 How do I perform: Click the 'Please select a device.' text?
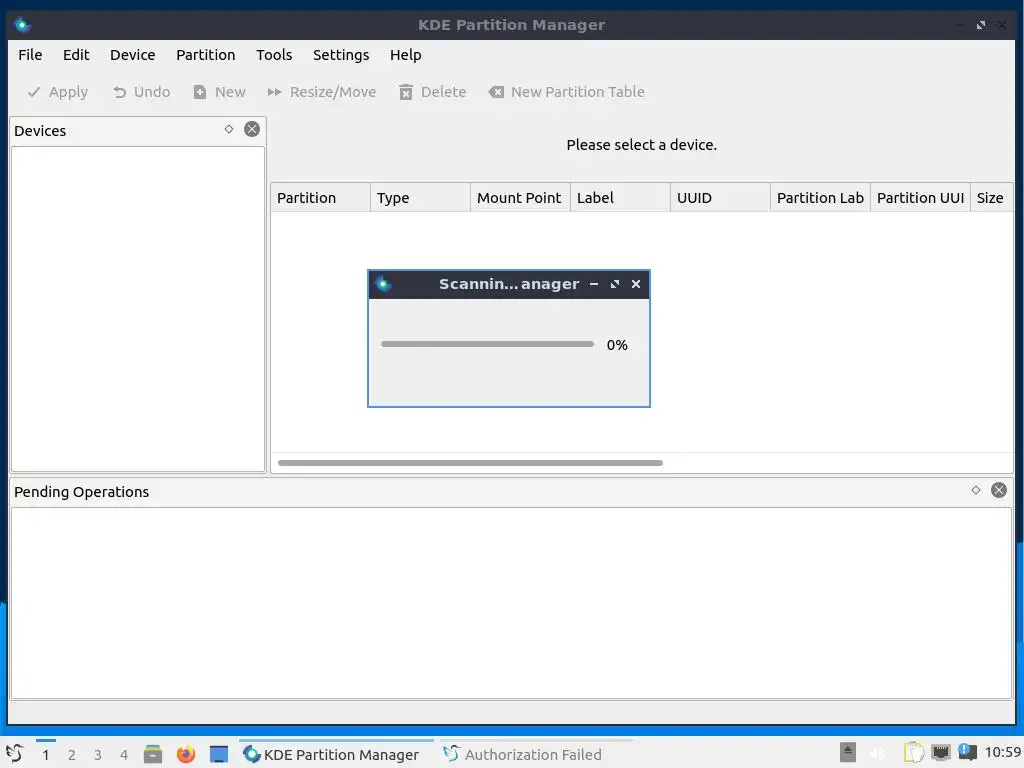(x=641, y=145)
